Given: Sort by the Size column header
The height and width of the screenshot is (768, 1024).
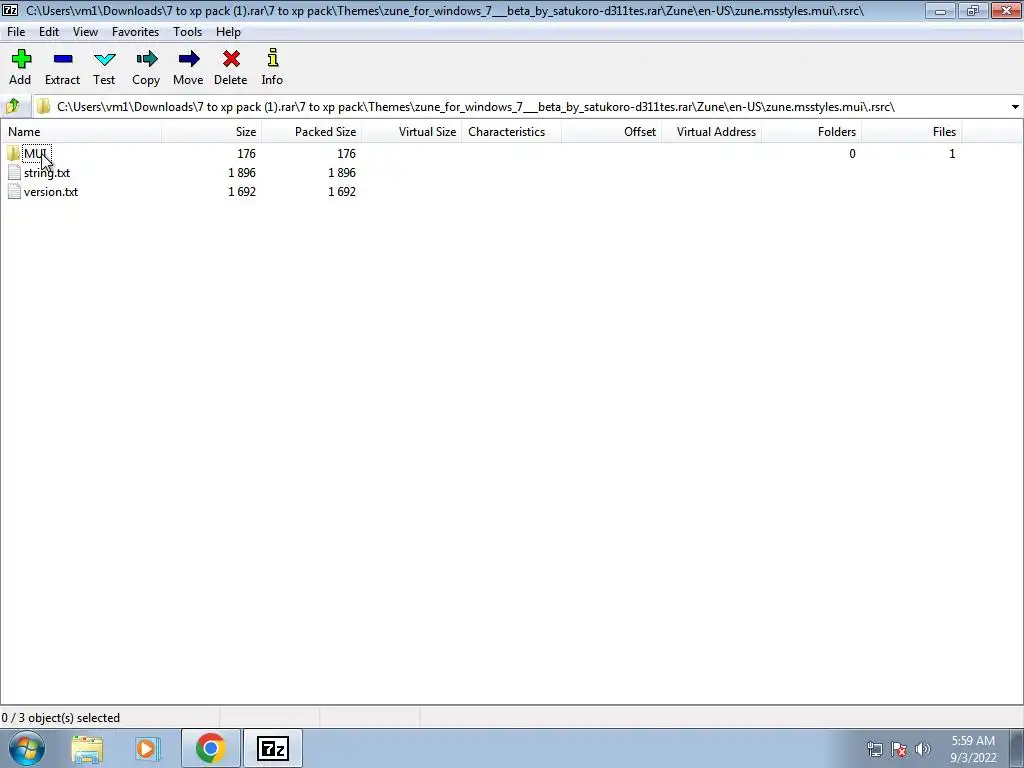Looking at the screenshot, I should (x=212, y=131).
